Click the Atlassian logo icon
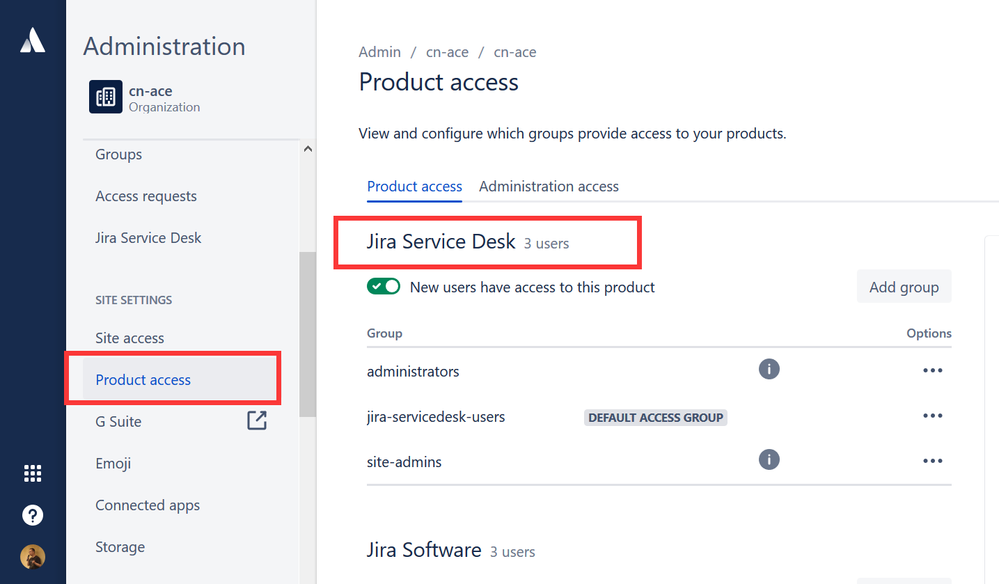This screenshot has width=999, height=584. (32, 40)
